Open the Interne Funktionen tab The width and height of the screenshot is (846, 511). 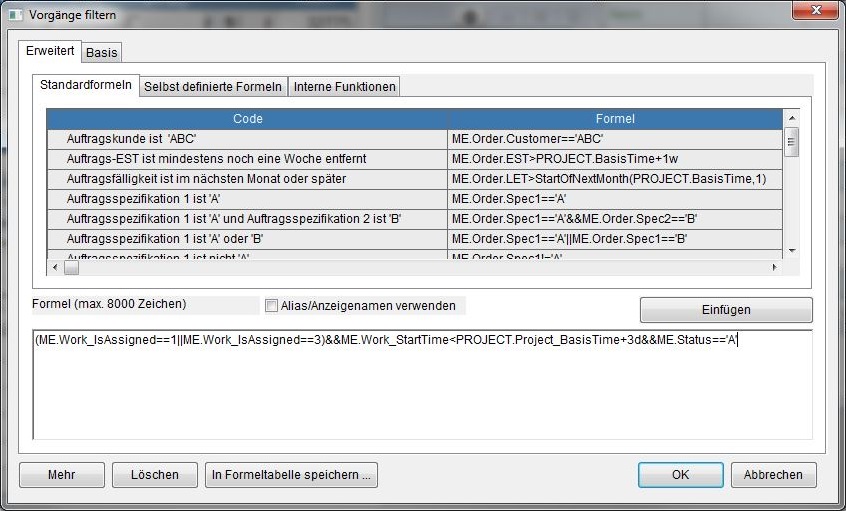click(344, 86)
